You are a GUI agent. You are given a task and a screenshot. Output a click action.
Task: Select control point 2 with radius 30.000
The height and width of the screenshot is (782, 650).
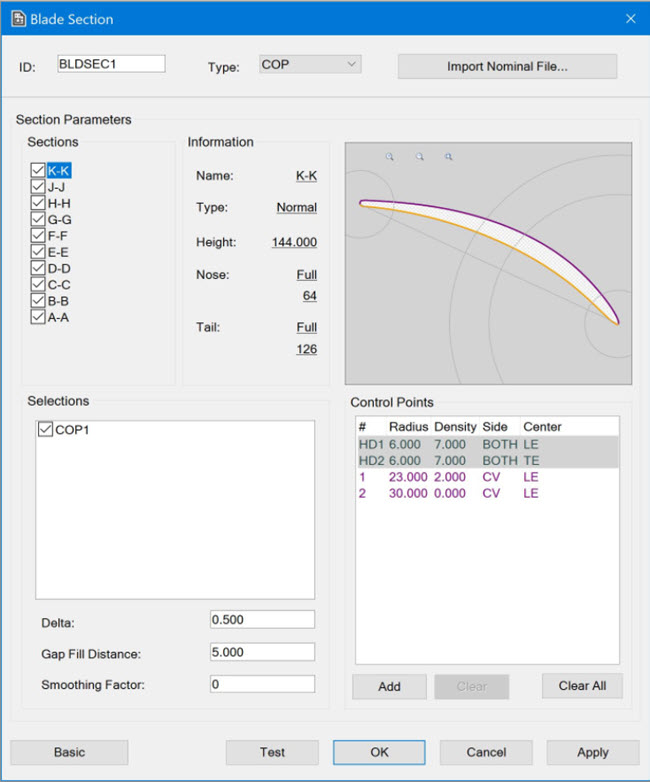coord(486,494)
